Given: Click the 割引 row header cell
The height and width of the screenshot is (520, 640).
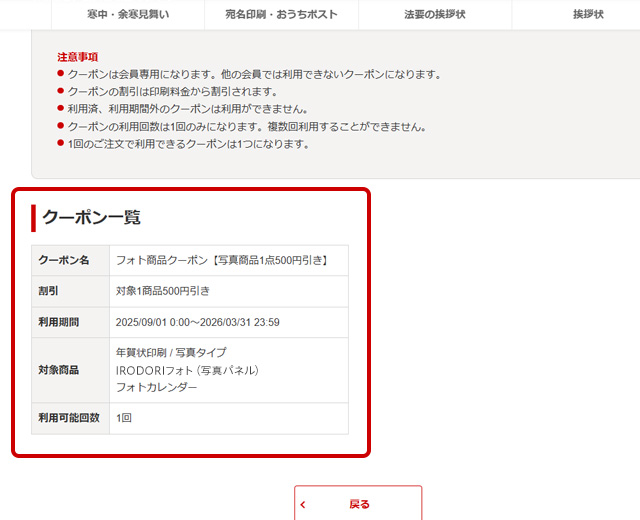Looking at the screenshot, I should 70,291.
